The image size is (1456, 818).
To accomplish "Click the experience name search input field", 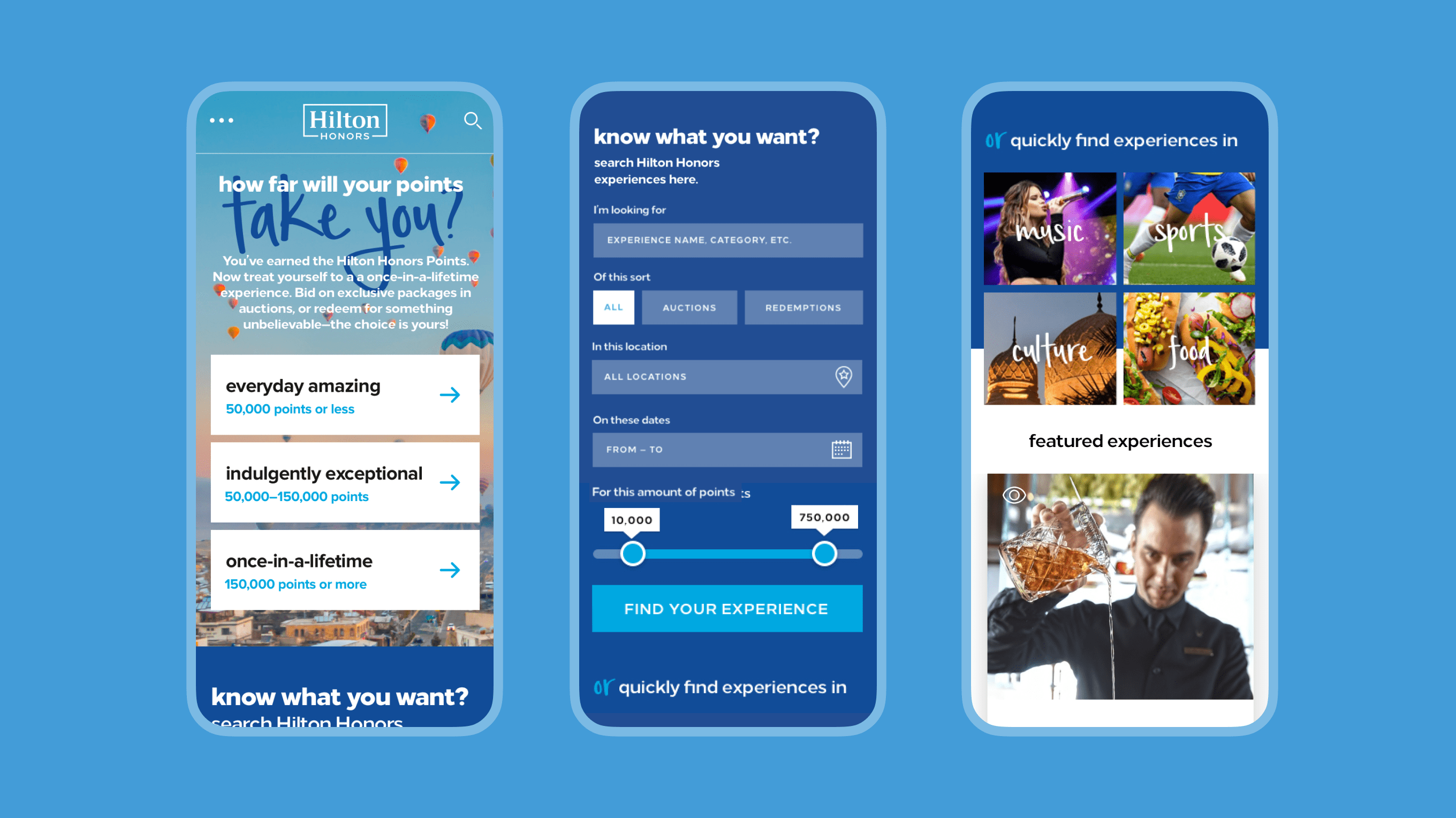I will pyautogui.click(x=726, y=240).
